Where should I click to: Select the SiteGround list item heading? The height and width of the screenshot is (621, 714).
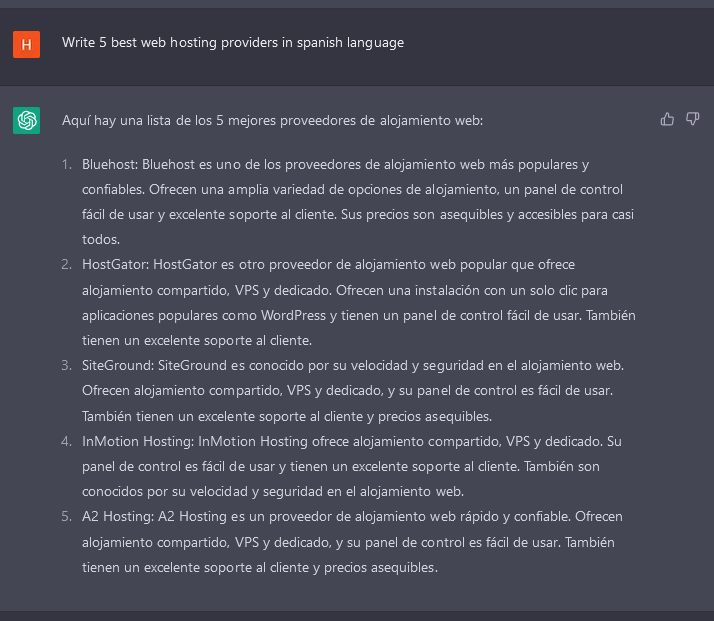[x=118, y=366]
